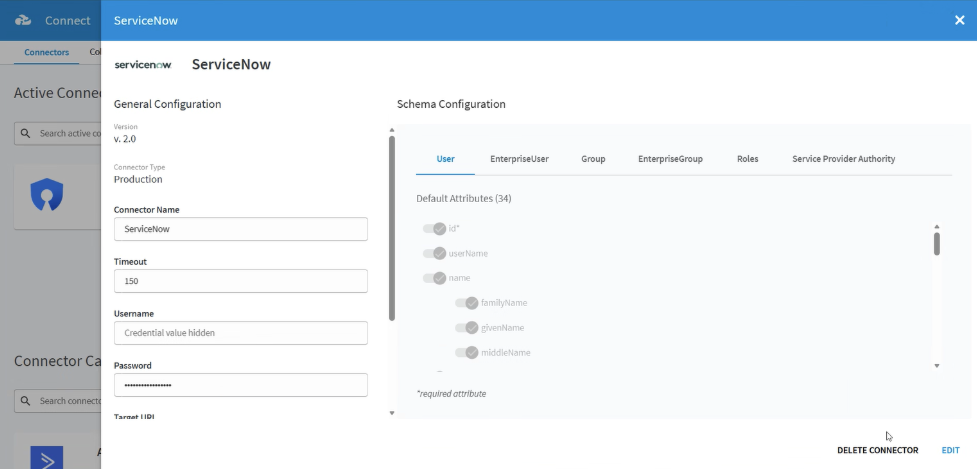Click the 'General Configuration' heading

pyautogui.click(x=168, y=104)
